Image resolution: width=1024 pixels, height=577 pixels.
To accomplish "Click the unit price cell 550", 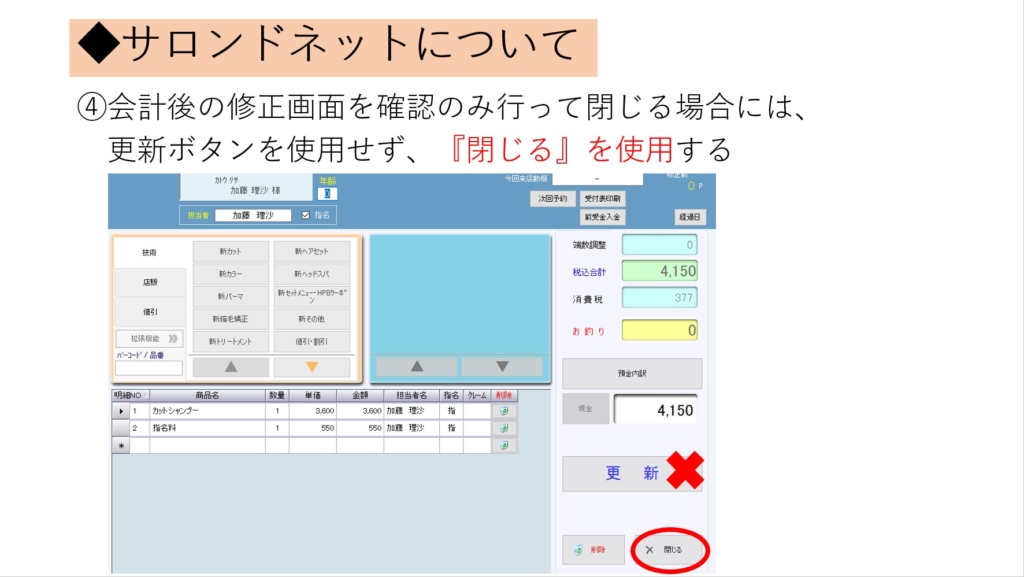I will 313,428.
